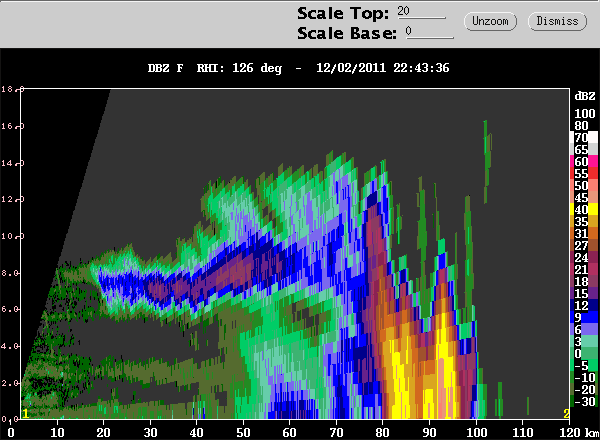
Task: Click yellow endpoint marker 2 at plot right
Action: [566, 414]
